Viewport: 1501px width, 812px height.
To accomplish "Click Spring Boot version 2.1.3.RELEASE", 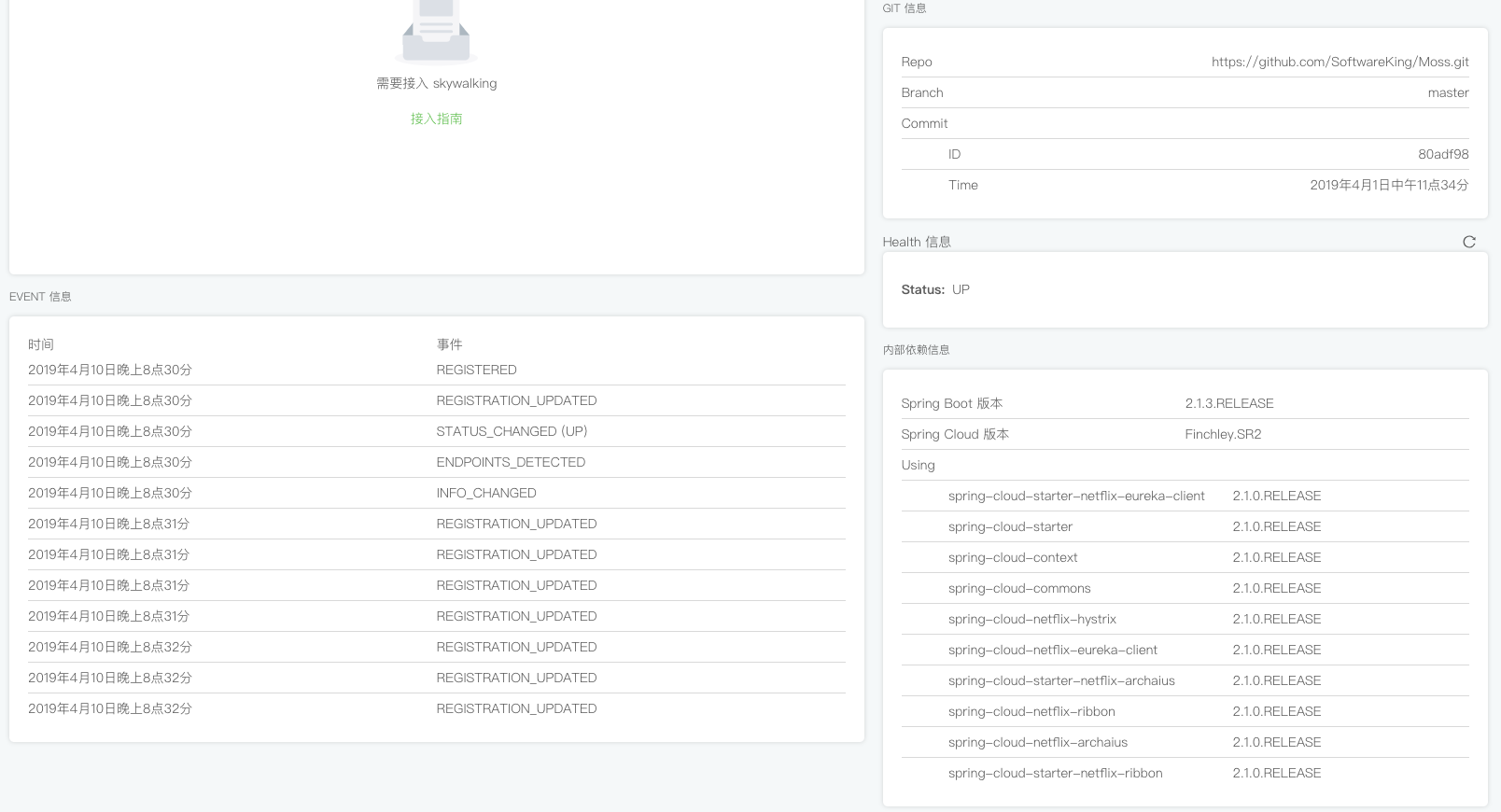I will coord(1228,403).
